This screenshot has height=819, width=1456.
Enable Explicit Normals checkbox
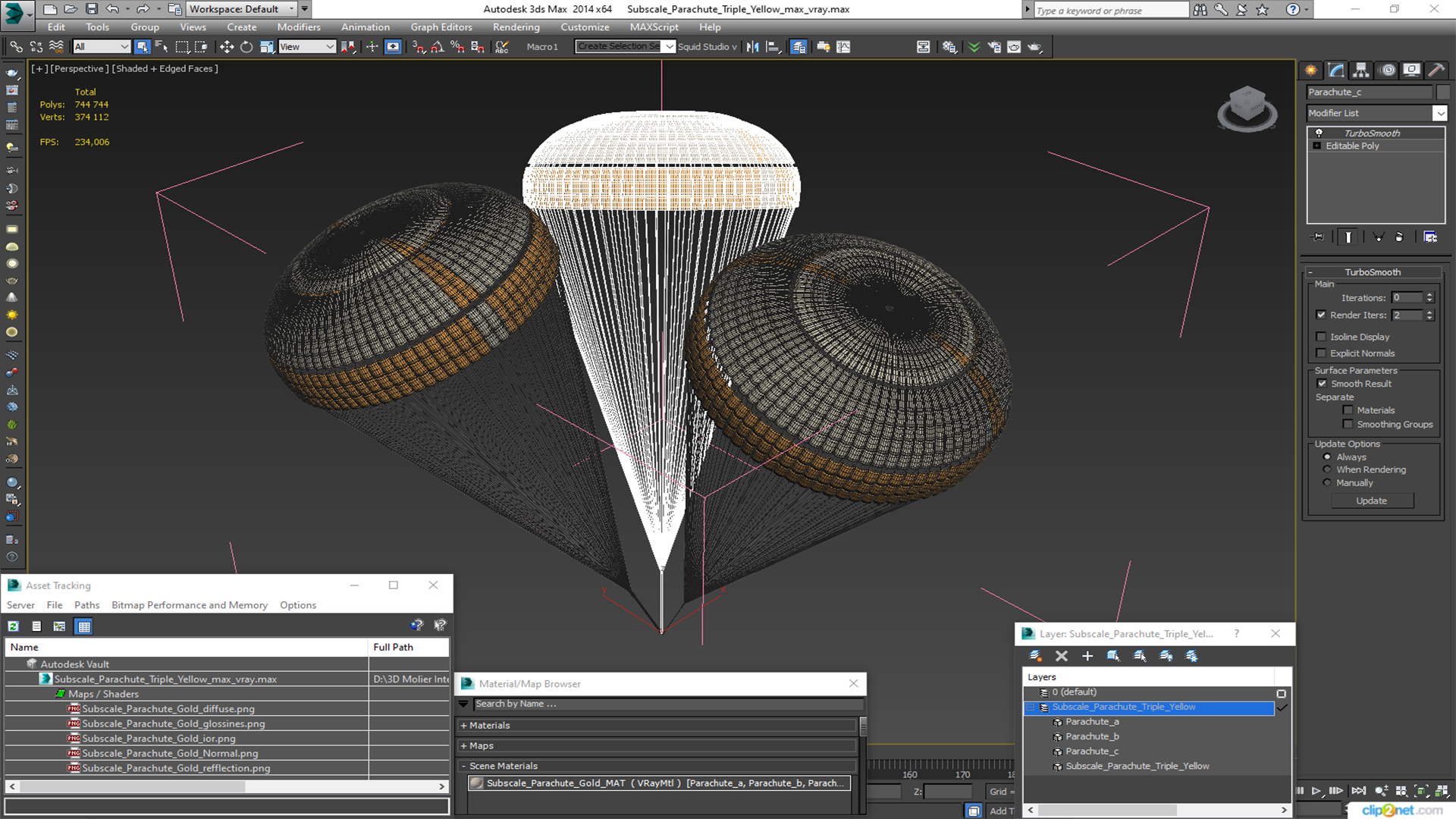(1321, 353)
